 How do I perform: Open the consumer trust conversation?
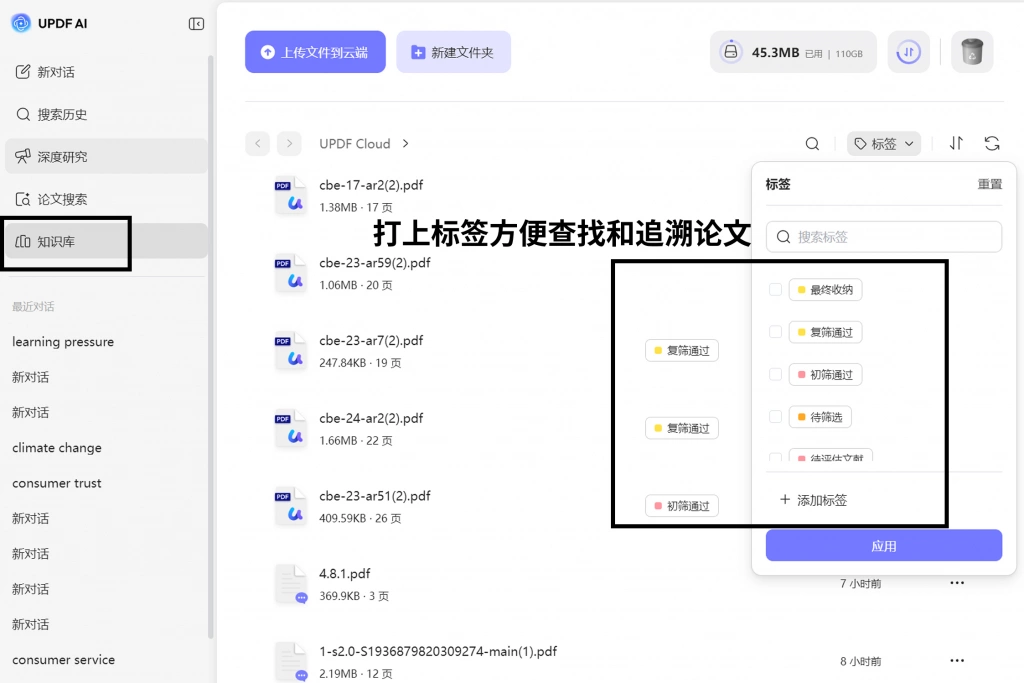[57, 483]
